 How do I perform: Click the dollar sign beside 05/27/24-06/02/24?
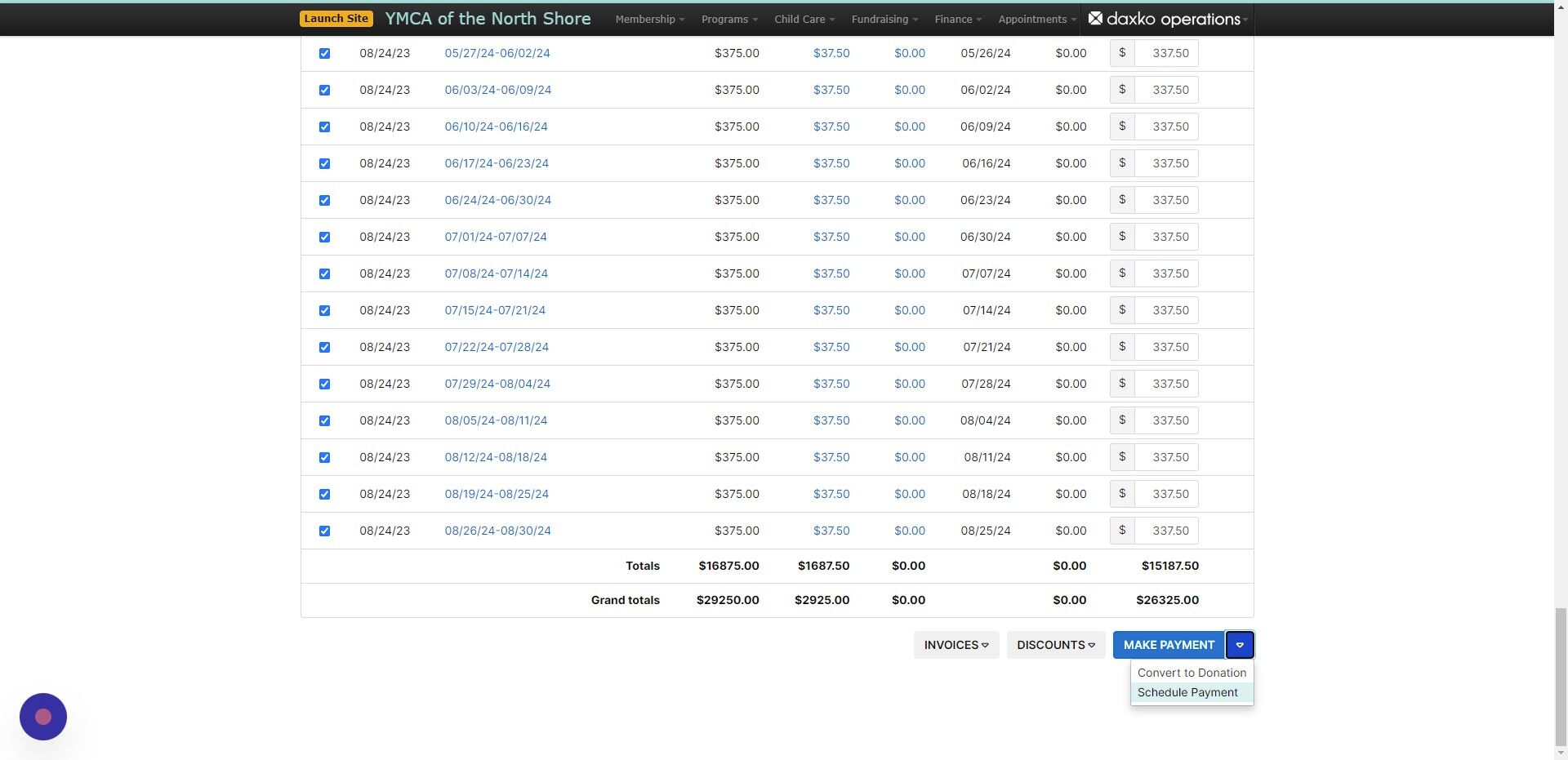pos(1122,53)
